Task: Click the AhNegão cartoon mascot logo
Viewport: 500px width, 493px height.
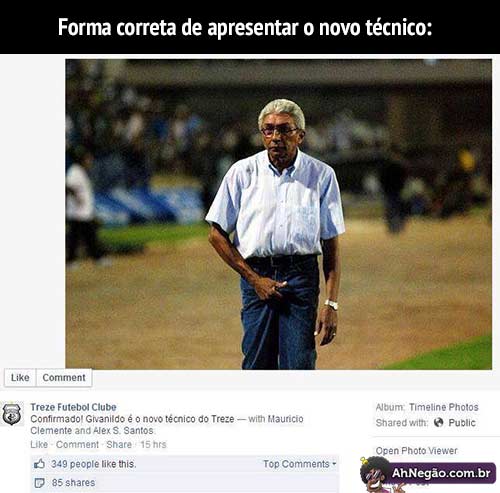Action: pyautogui.click(x=377, y=474)
